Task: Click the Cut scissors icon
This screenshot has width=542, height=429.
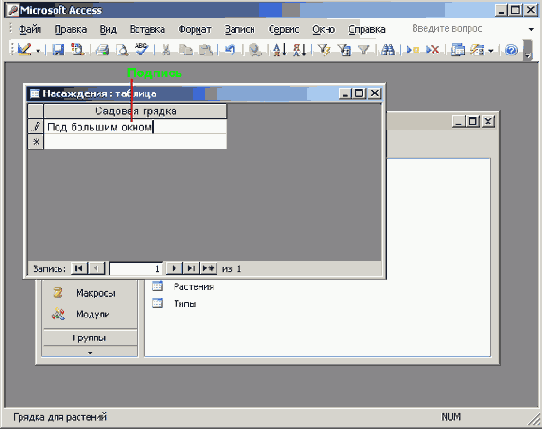Action: [166, 50]
